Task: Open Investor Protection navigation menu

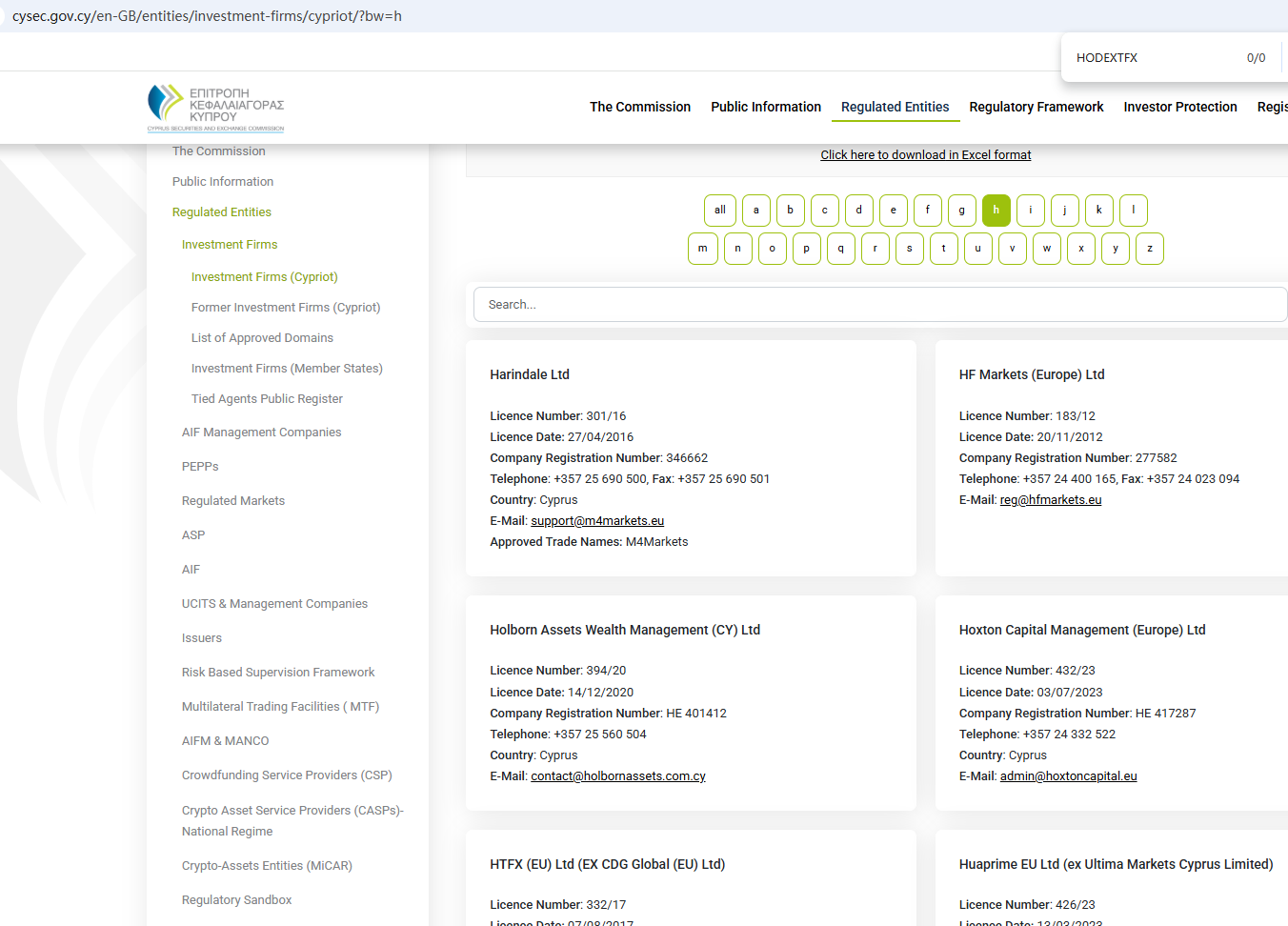Action: 1179,107
